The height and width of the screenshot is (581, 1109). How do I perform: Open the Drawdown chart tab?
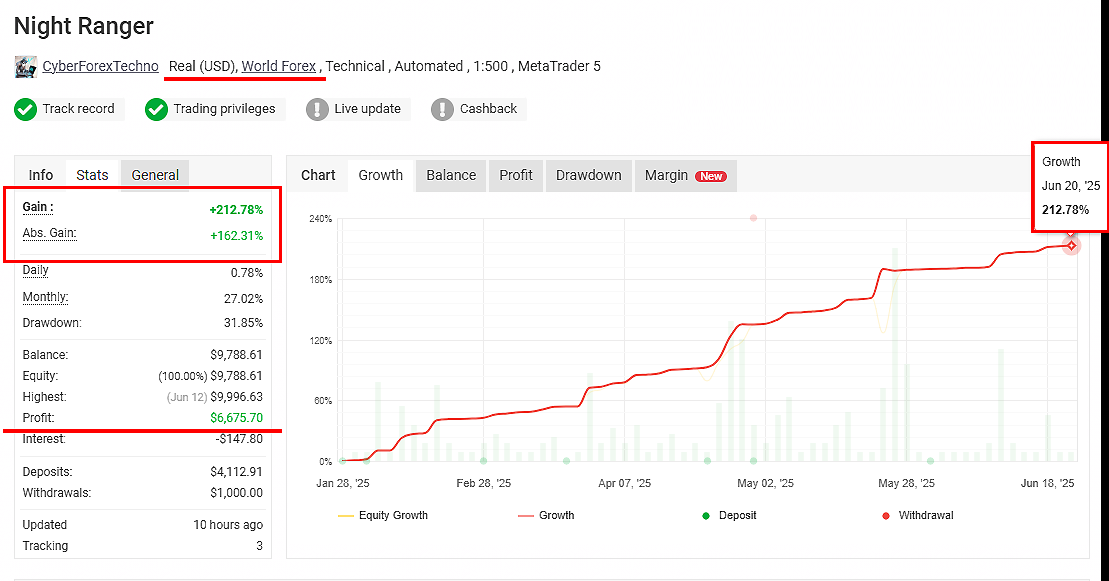(x=588, y=175)
